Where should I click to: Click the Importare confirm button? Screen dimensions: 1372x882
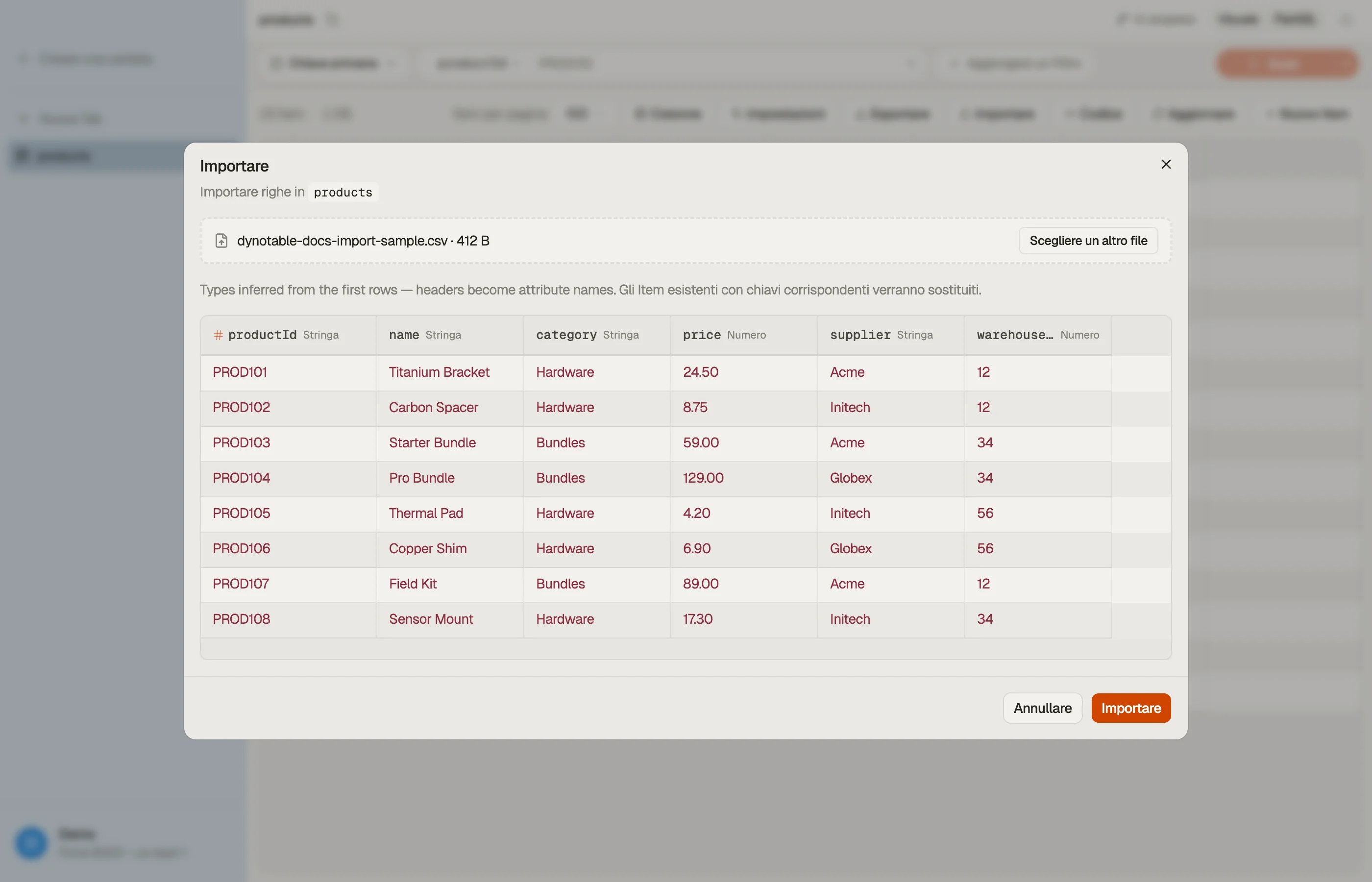pos(1130,708)
